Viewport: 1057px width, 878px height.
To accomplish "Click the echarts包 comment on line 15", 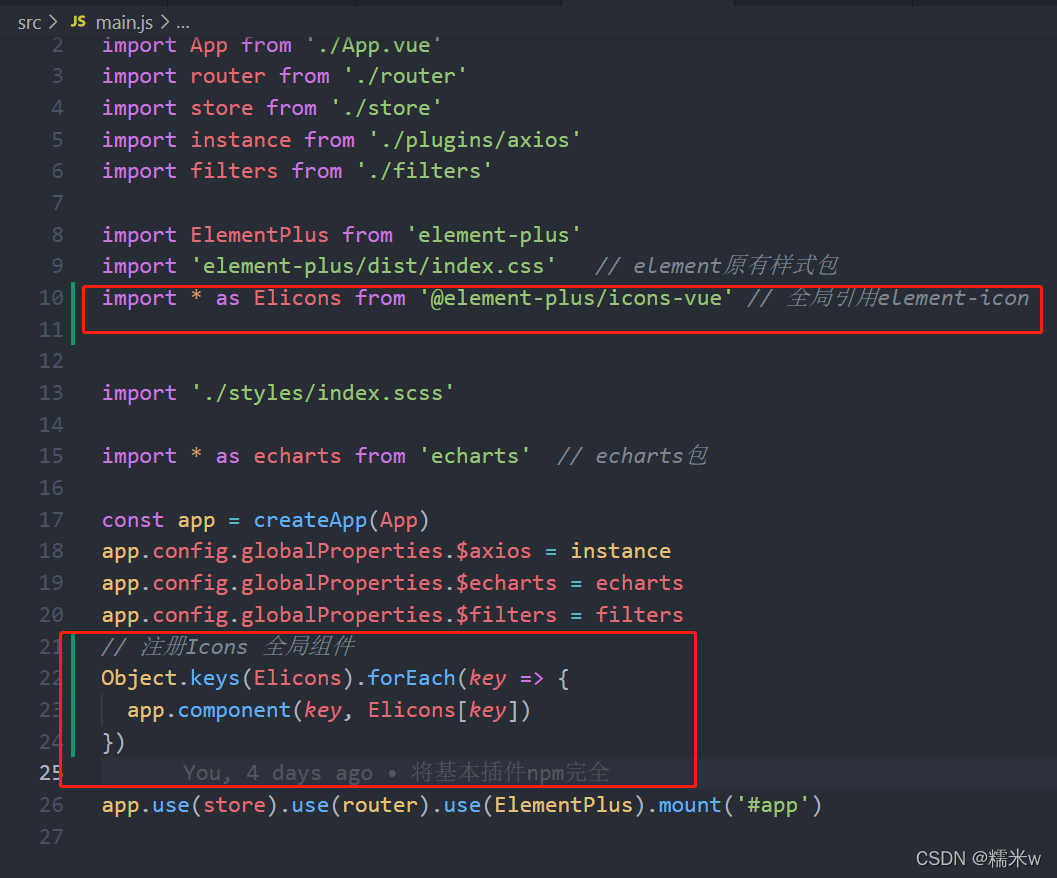I will [632, 456].
